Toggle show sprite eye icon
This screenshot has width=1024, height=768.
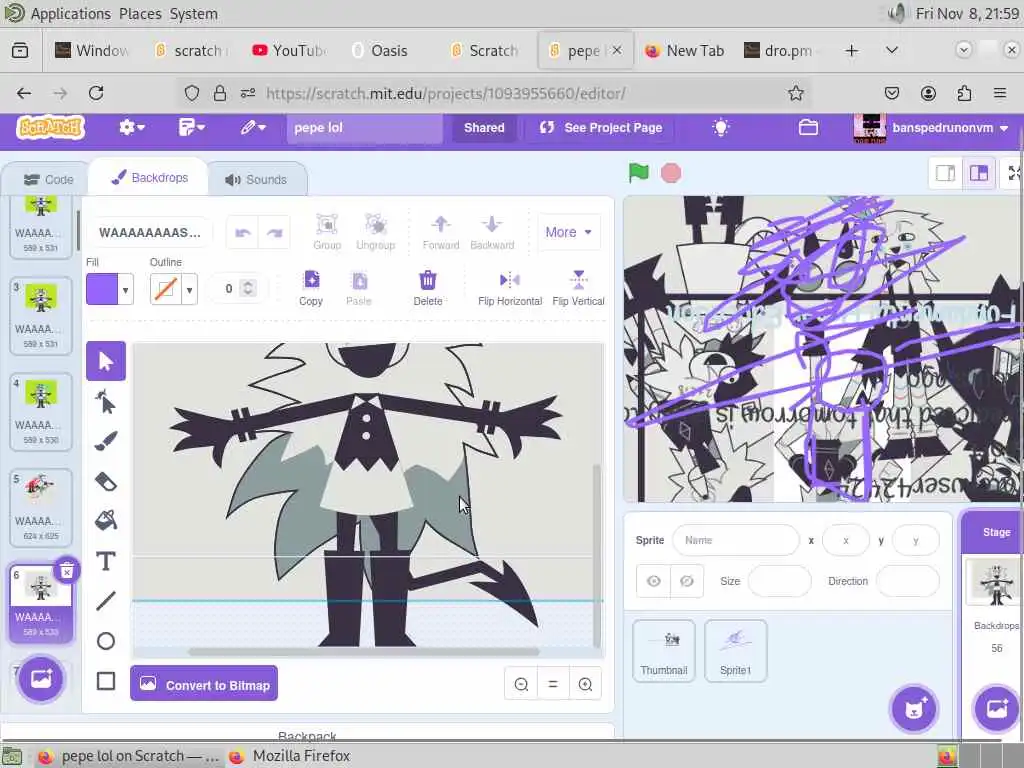[654, 581]
